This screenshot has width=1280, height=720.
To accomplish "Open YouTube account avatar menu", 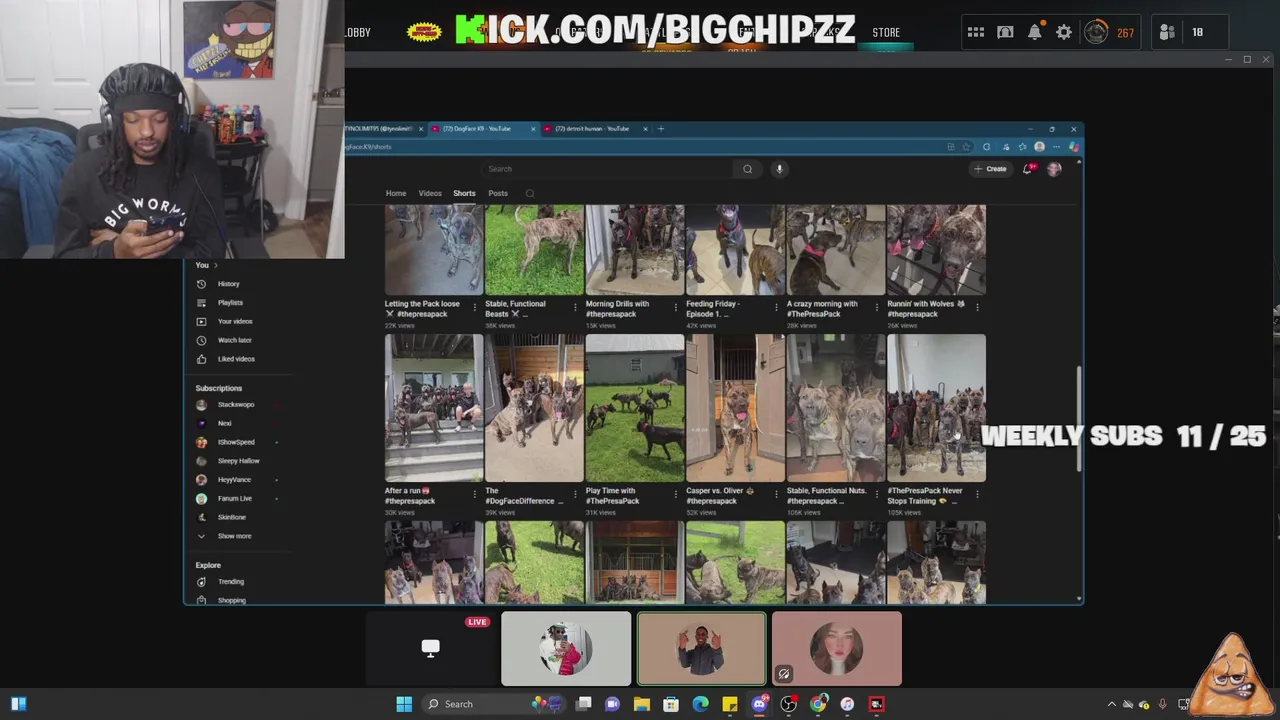I will click(x=1054, y=169).
